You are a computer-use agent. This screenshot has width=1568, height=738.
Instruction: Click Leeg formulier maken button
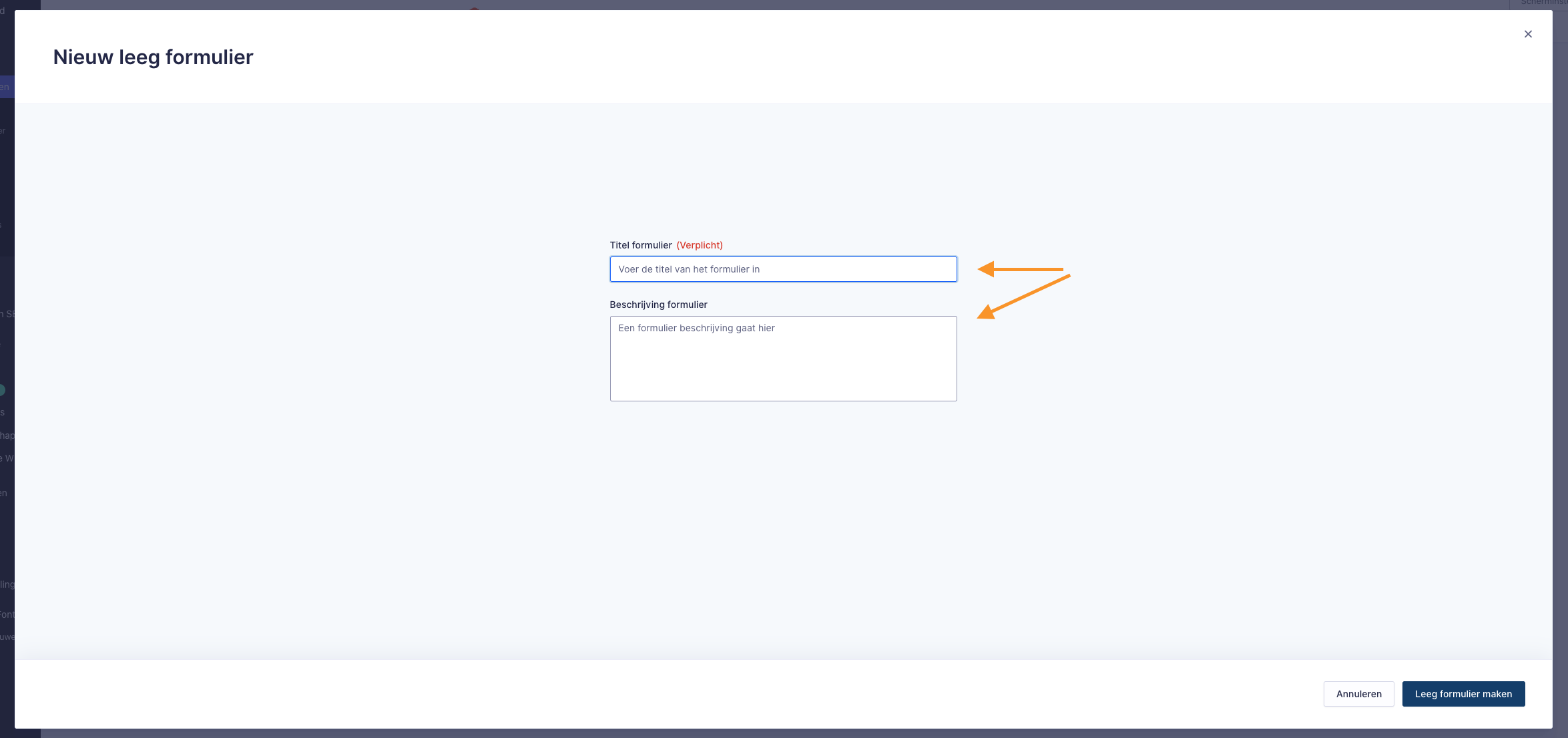(1463, 694)
